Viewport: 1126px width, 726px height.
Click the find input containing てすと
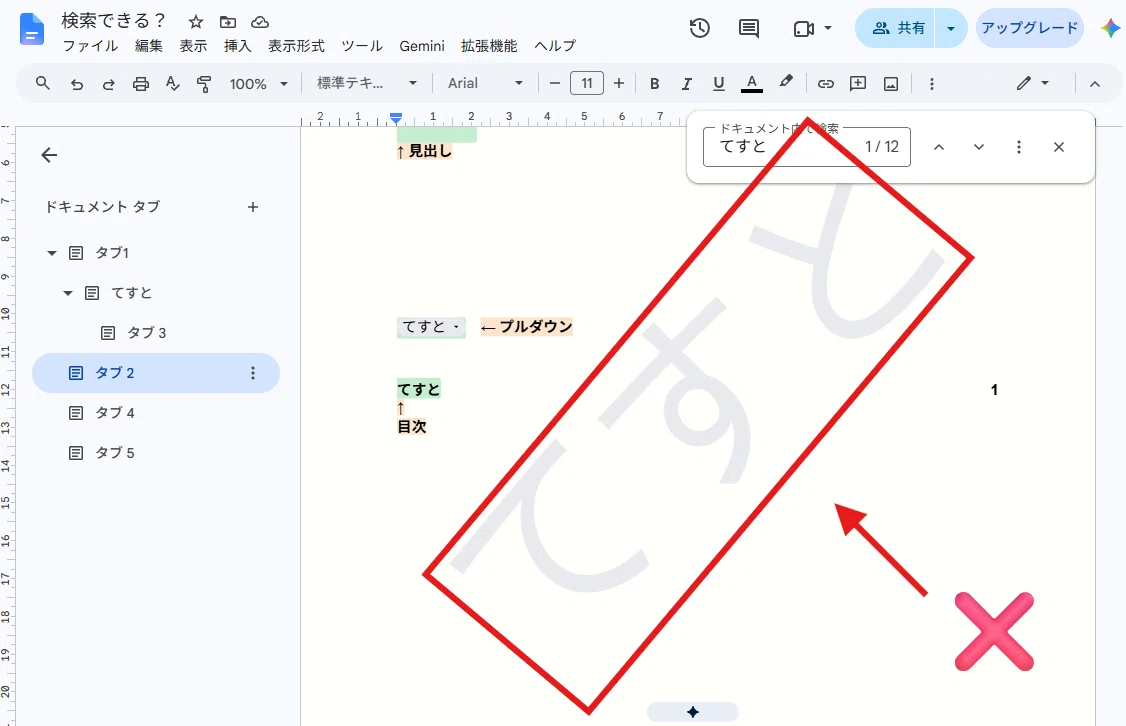(x=806, y=147)
